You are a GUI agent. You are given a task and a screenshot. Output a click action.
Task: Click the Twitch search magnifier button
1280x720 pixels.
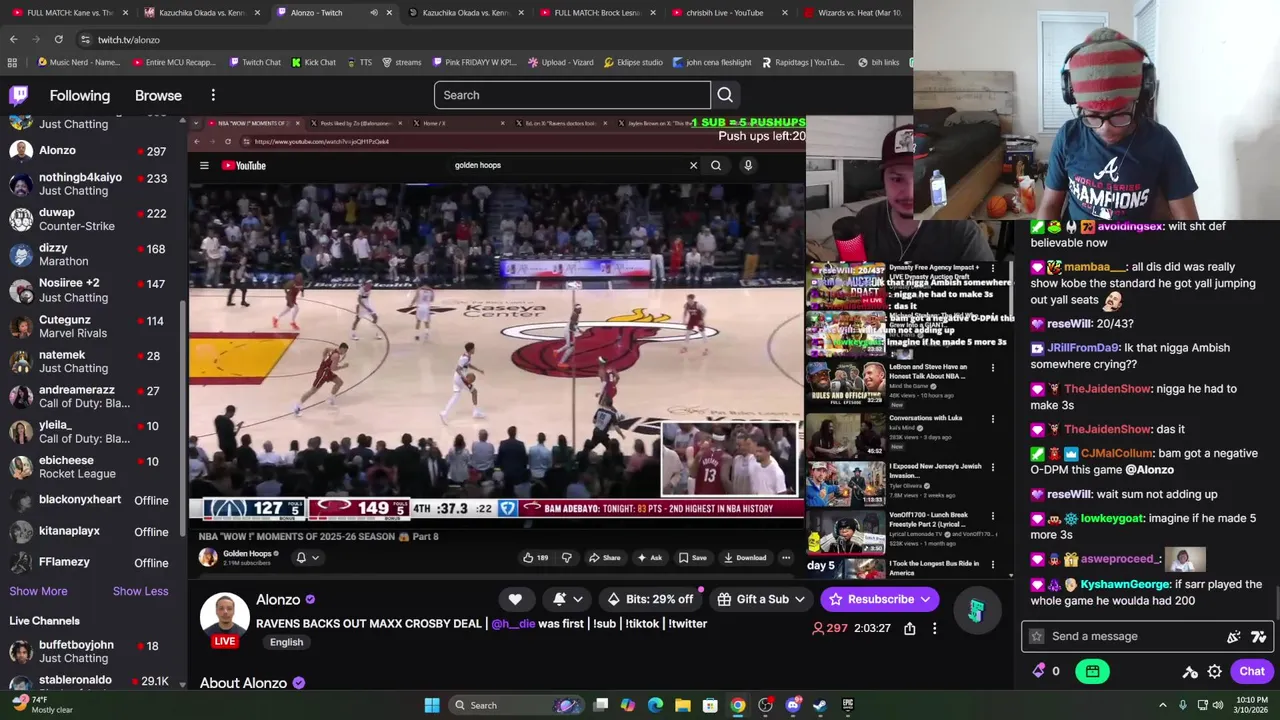point(725,95)
